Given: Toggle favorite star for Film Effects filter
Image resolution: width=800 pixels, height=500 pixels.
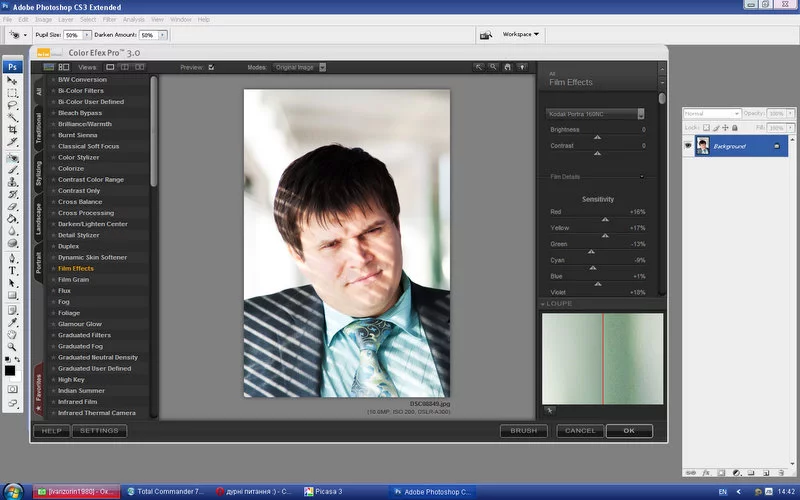Looking at the screenshot, I should [52, 269].
